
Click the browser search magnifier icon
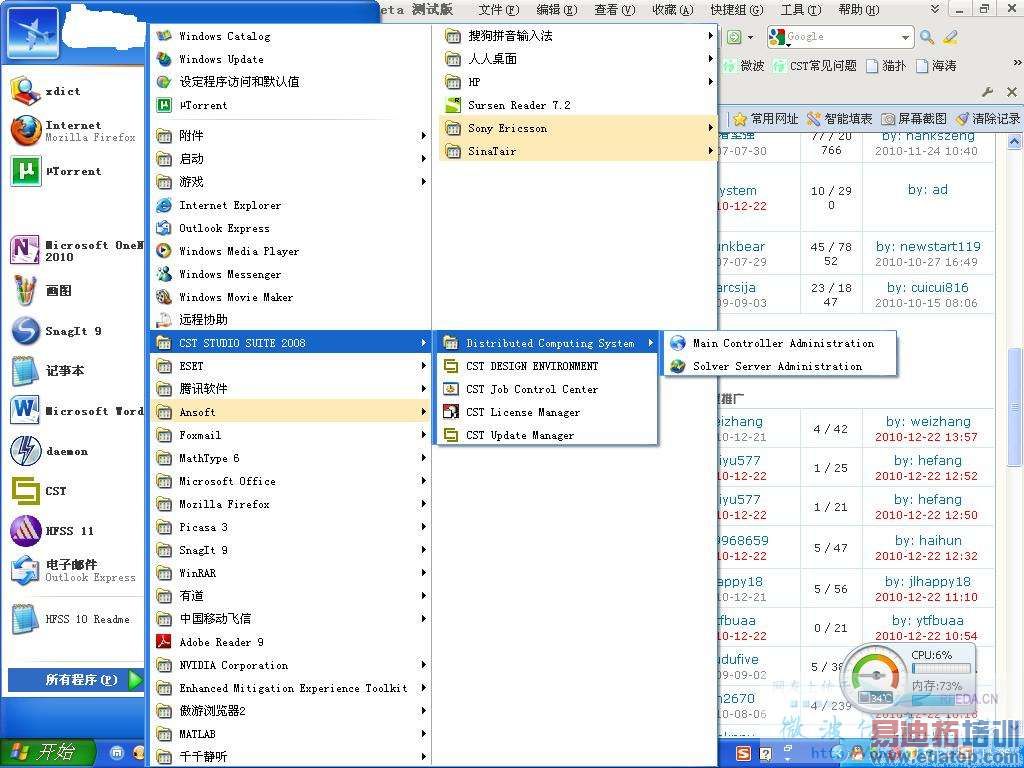pyautogui.click(x=927, y=37)
